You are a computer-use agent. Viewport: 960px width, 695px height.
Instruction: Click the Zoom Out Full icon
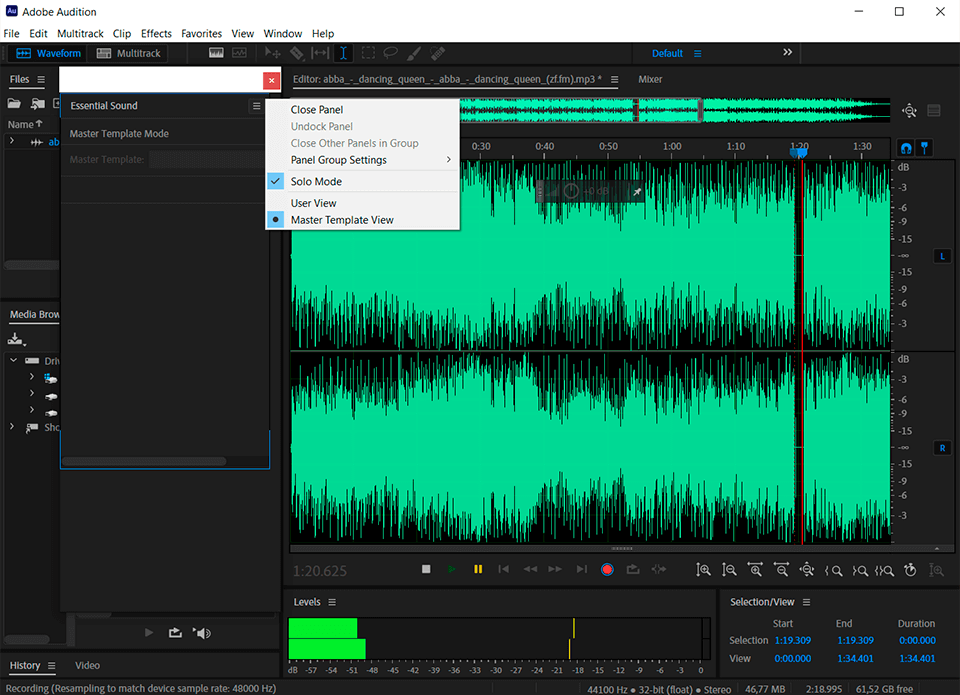[x=807, y=570]
